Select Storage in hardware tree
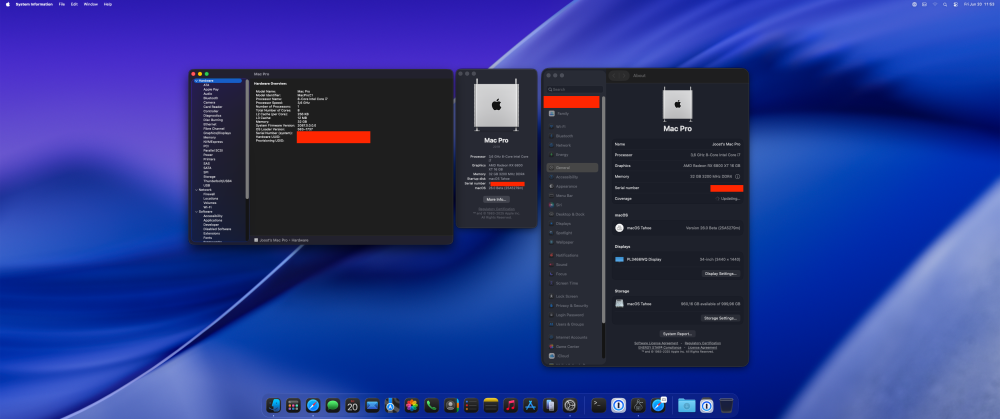 [x=209, y=177]
